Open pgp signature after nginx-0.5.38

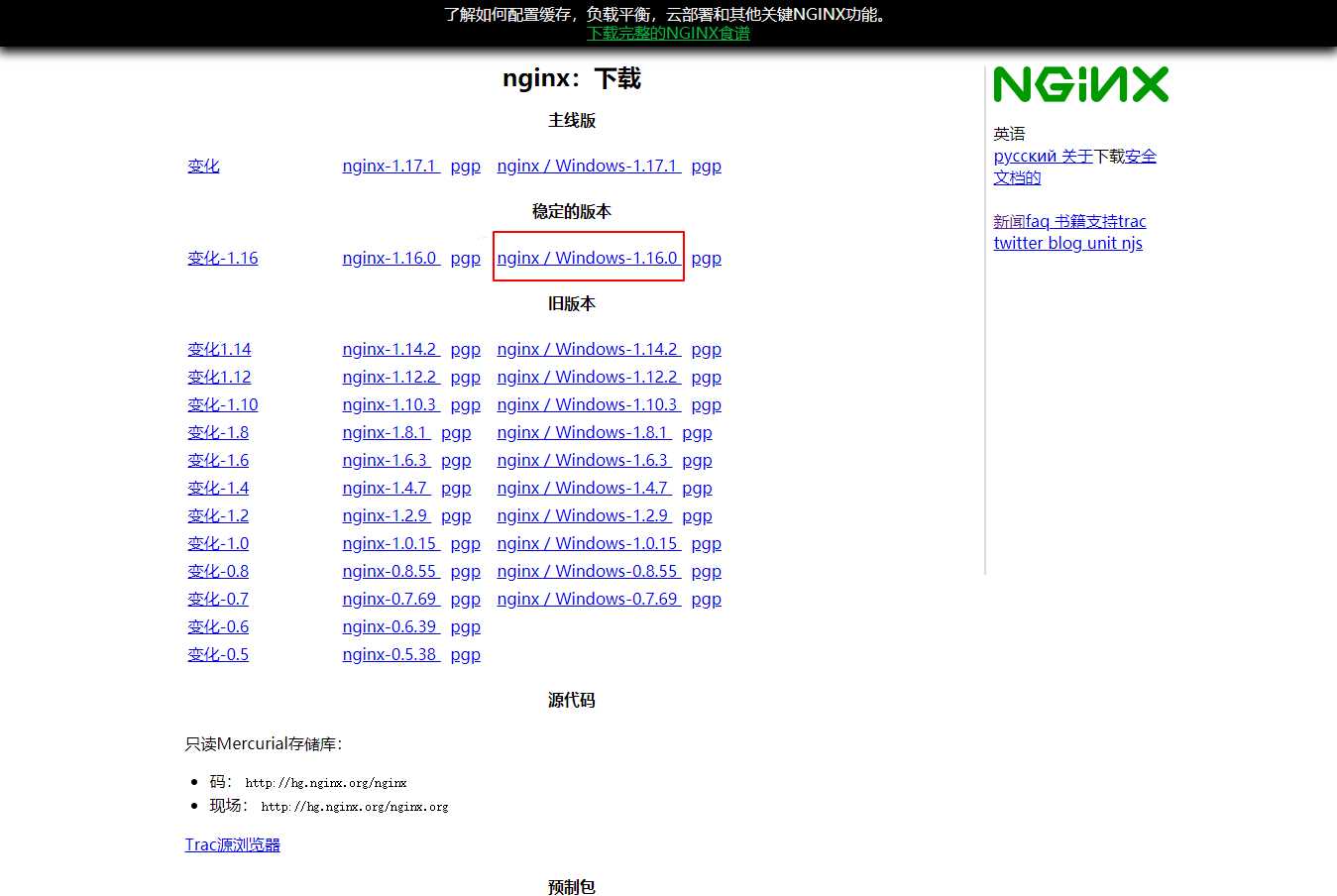(x=465, y=654)
